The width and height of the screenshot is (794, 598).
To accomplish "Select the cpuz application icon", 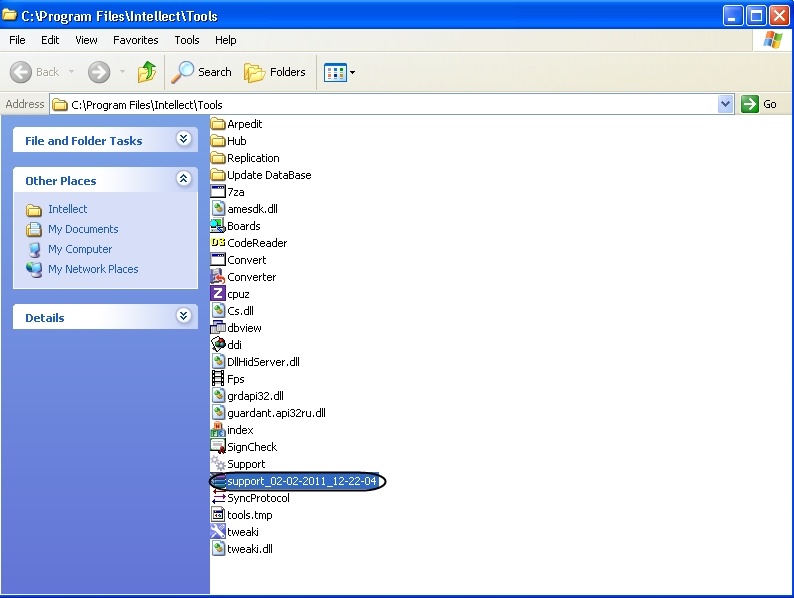I will point(218,294).
